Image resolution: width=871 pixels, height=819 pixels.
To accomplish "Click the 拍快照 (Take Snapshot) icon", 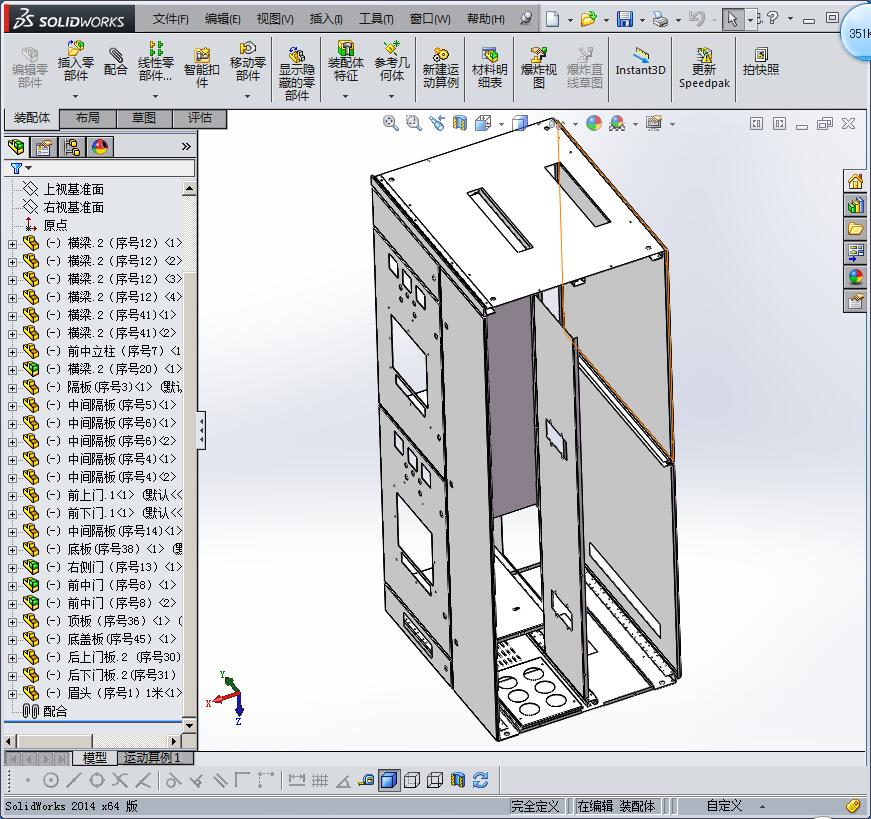I will pyautogui.click(x=761, y=61).
